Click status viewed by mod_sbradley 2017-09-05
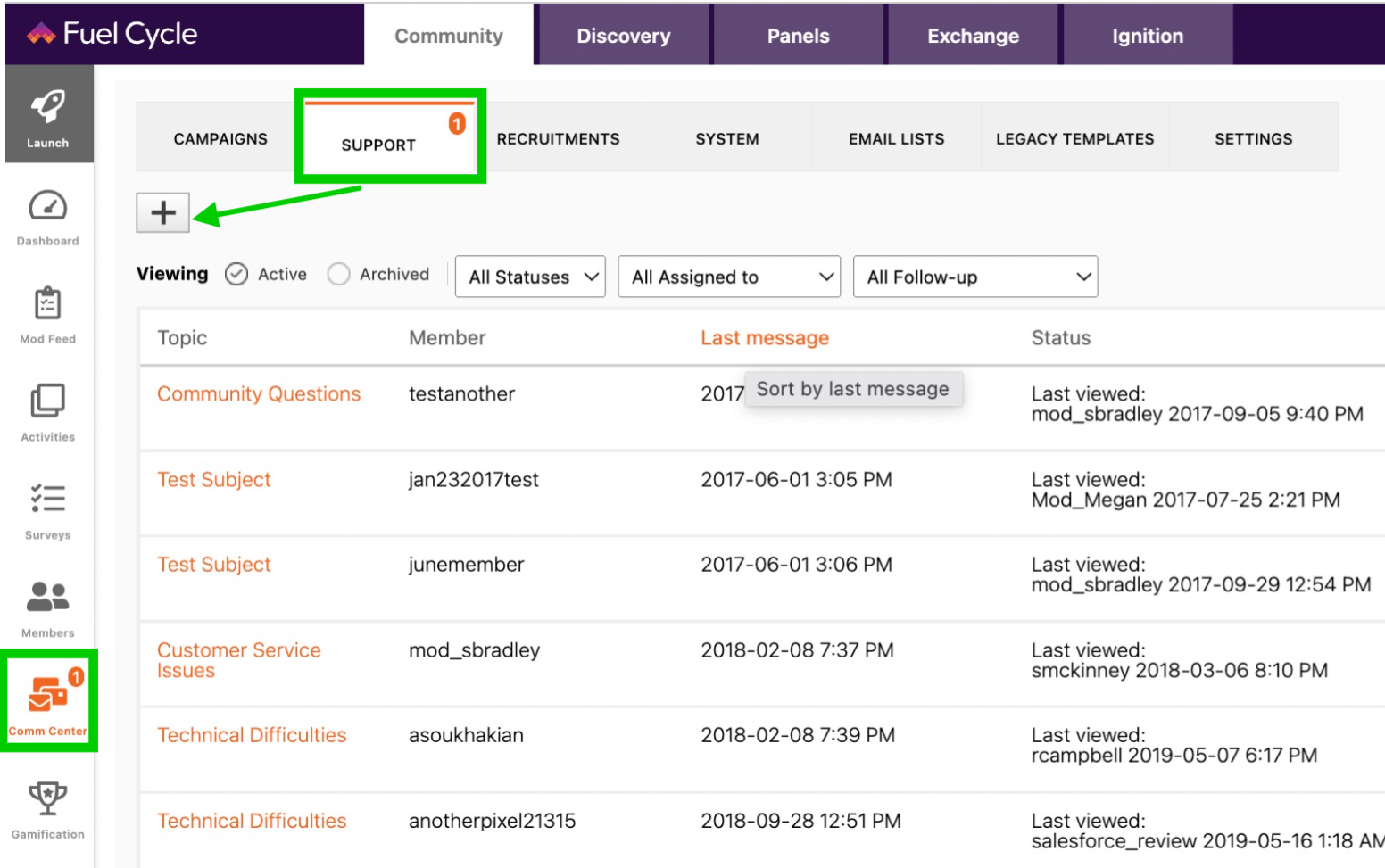 (x=1198, y=404)
